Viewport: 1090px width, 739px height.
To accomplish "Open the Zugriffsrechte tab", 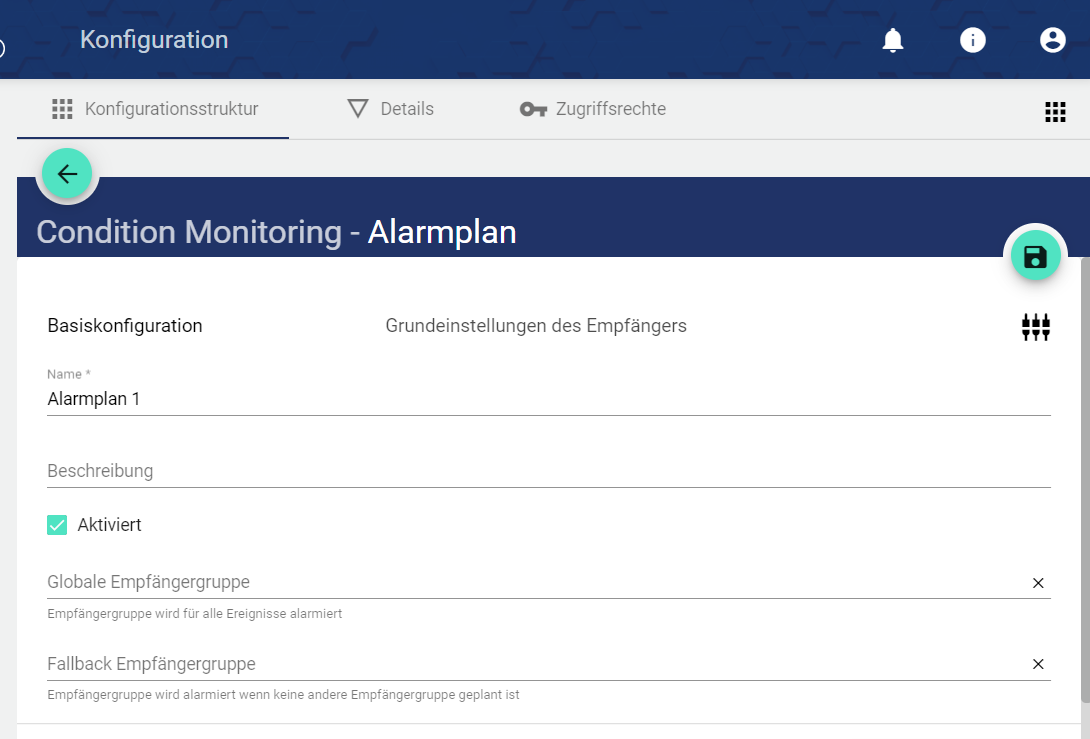I will pos(593,109).
